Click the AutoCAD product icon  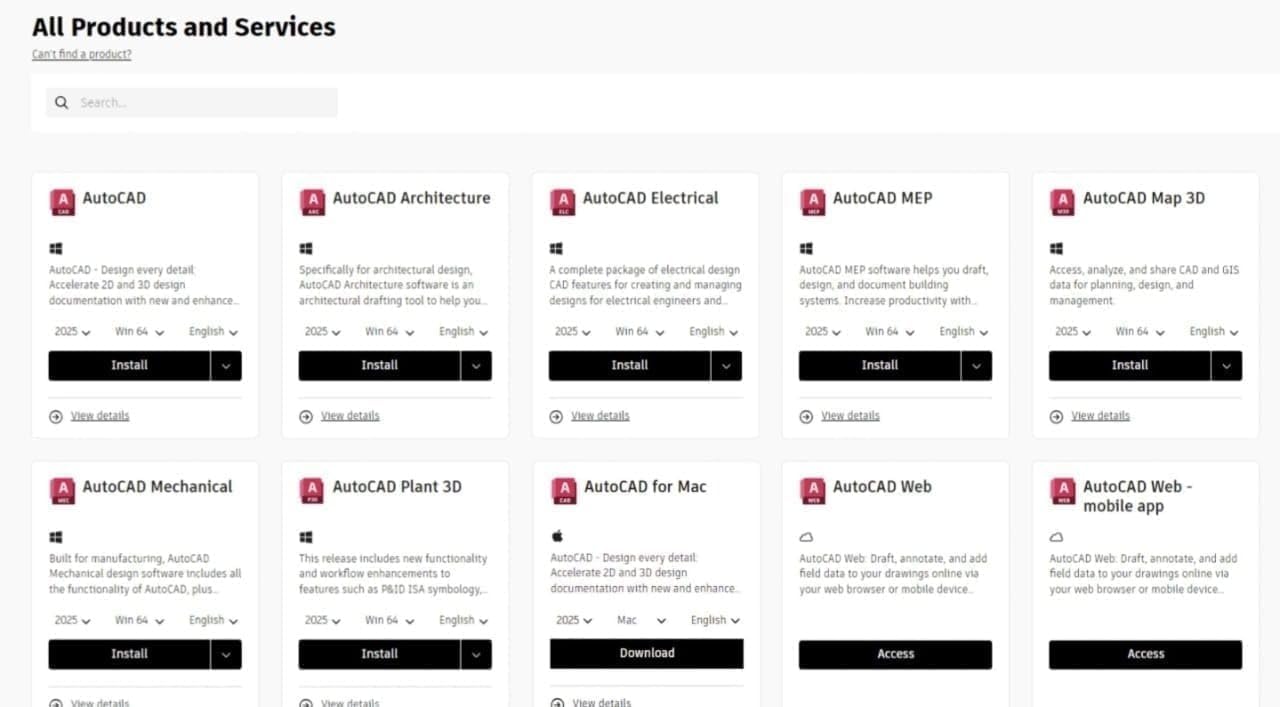[x=62, y=202]
